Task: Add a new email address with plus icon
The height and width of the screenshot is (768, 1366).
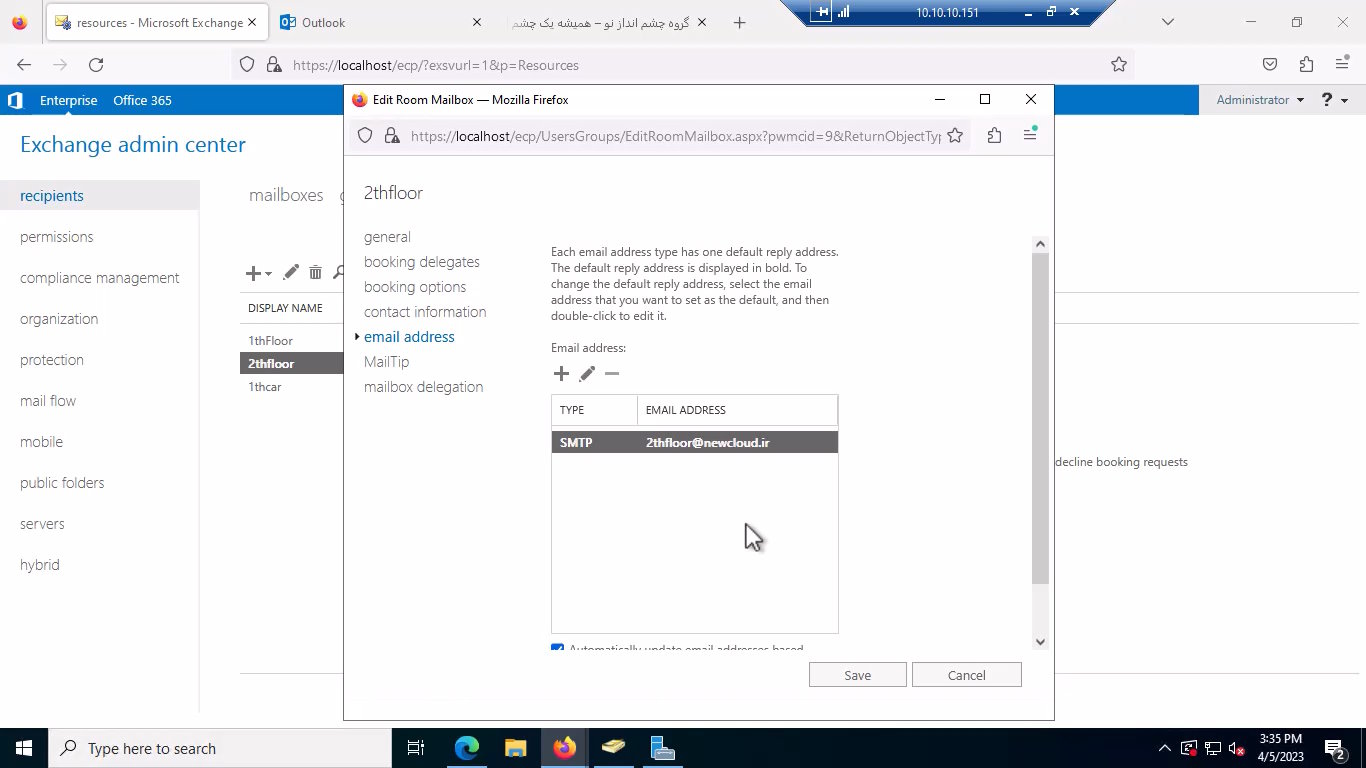Action: click(561, 373)
